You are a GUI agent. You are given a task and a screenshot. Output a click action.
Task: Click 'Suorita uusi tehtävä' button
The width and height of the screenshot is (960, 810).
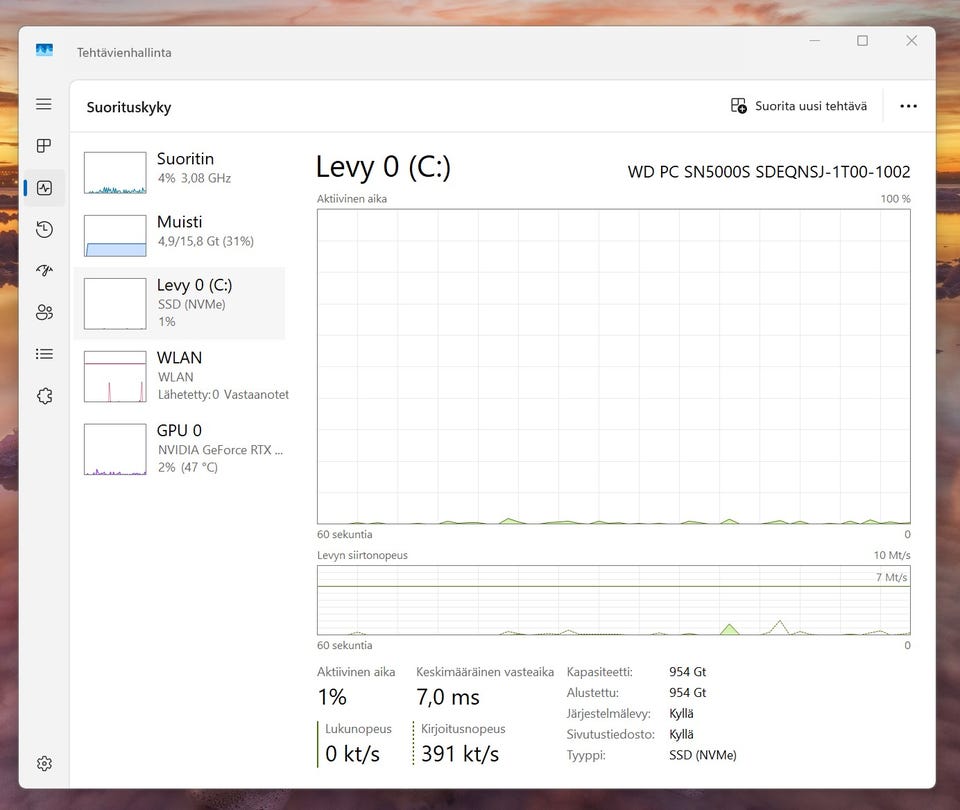798,106
